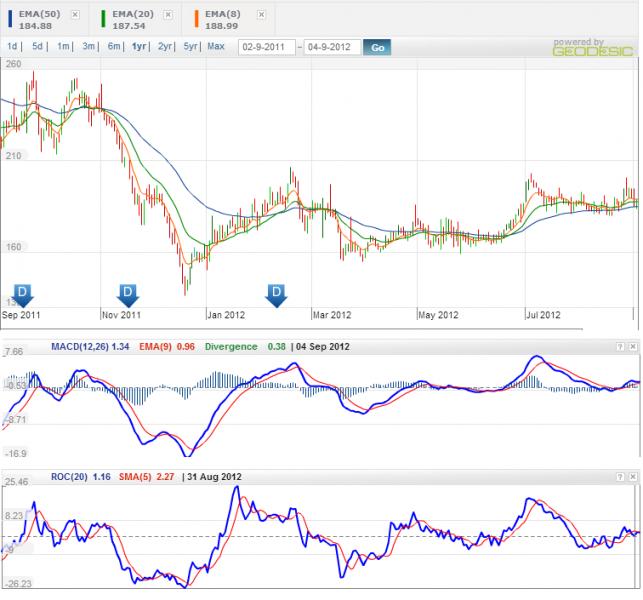Click the Jul 2012 axis label
The width and height of the screenshot is (643, 600).
pyautogui.click(x=543, y=315)
